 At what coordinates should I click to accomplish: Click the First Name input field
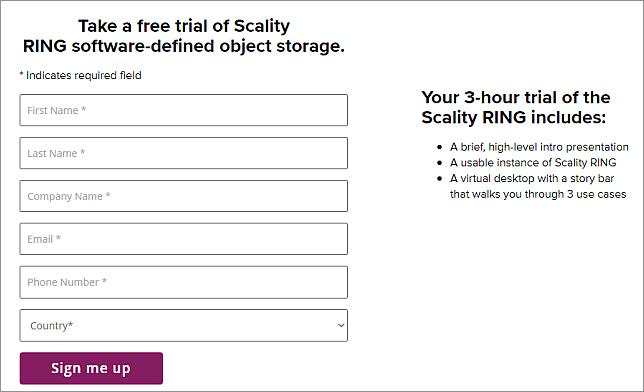(x=184, y=110)
